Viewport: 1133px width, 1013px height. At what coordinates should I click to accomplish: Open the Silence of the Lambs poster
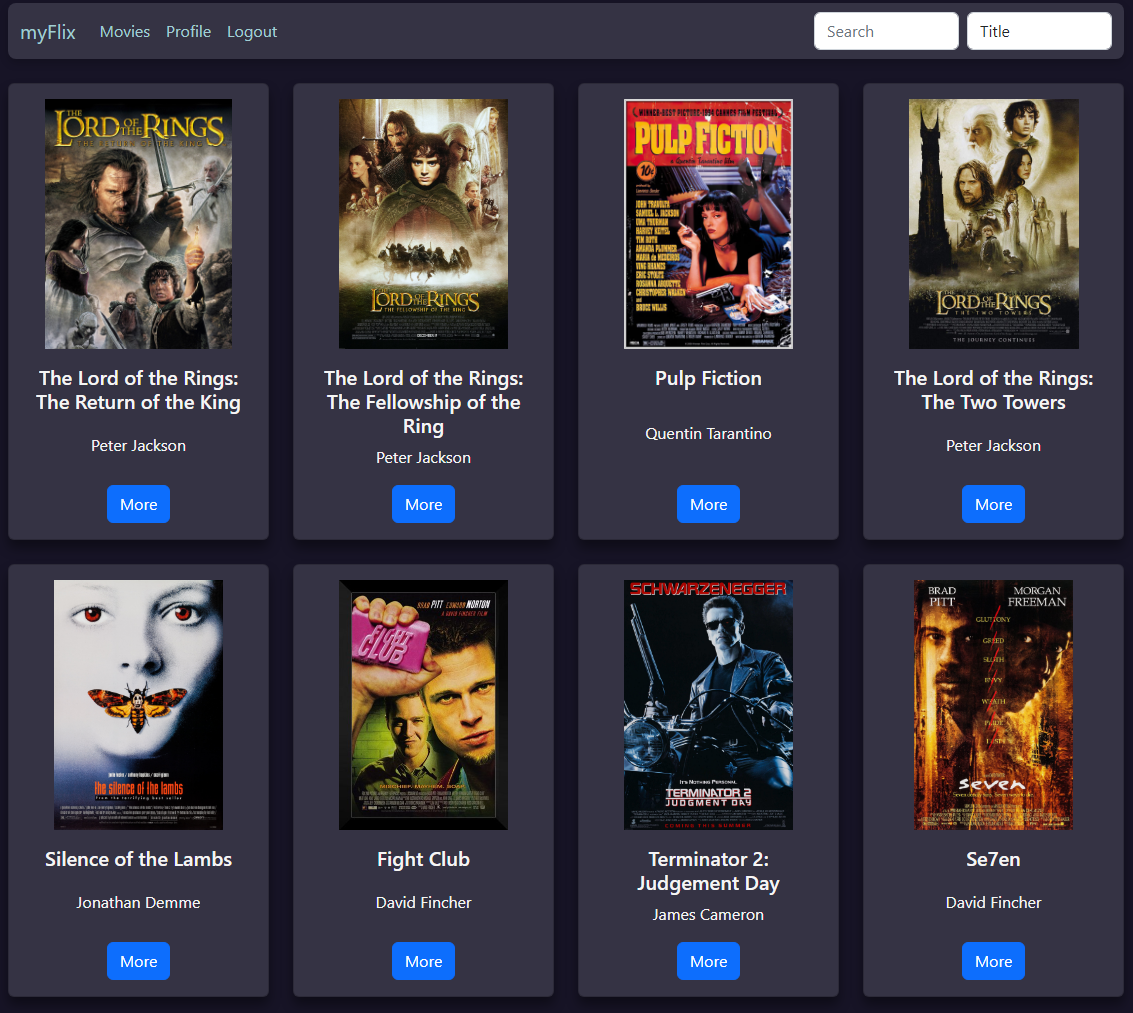click(x=138, y=704)
